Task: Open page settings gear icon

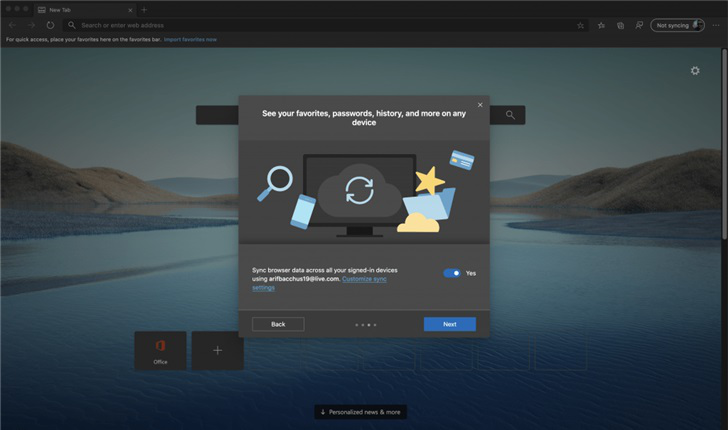Action: (x=696, y=71)
